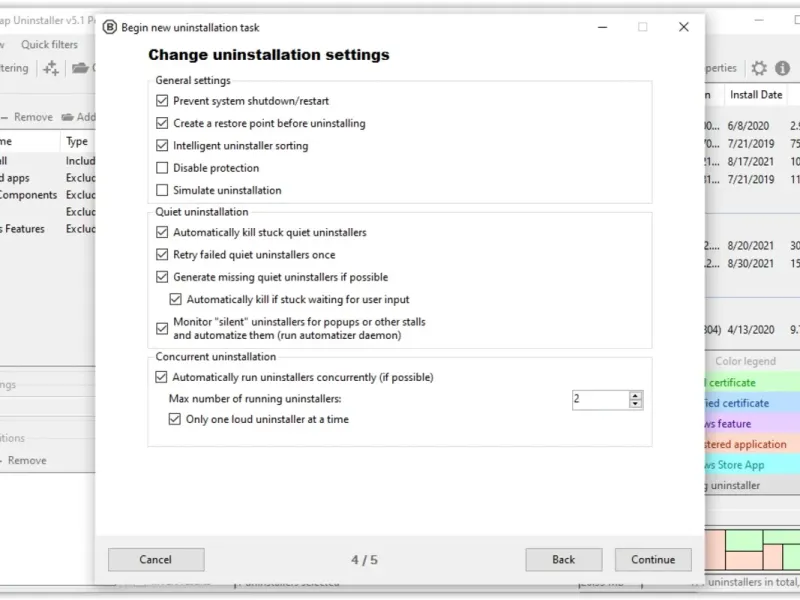The image size is (800, 600).
Task: Open the about info icon
Action: [x=782, y=68]
